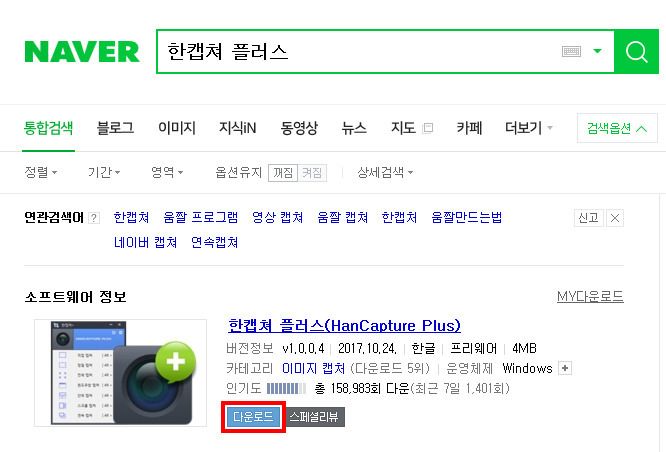
Task: Open the 기간 period dropdown
Action: pos(104,172)
